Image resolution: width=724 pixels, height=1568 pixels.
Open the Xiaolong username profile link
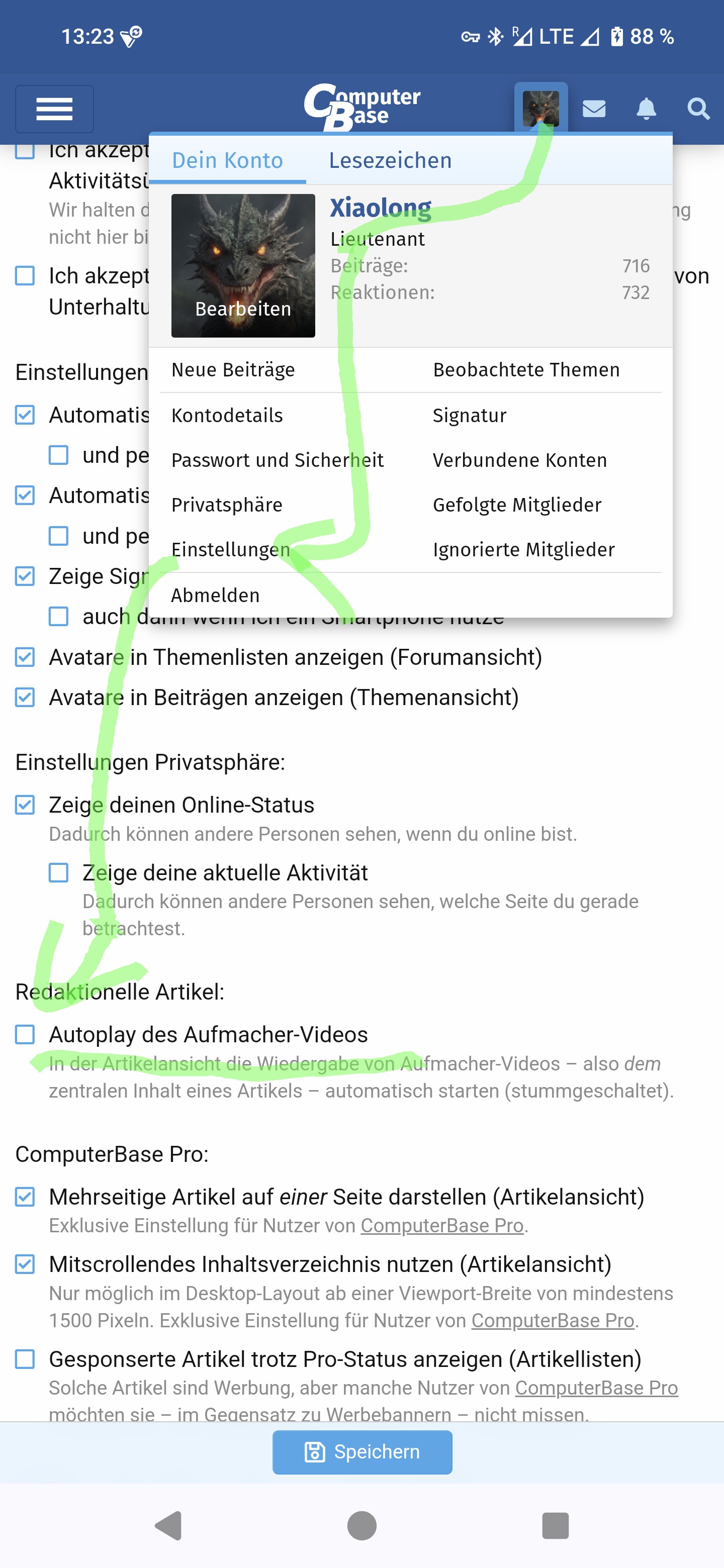pos(381,208)
